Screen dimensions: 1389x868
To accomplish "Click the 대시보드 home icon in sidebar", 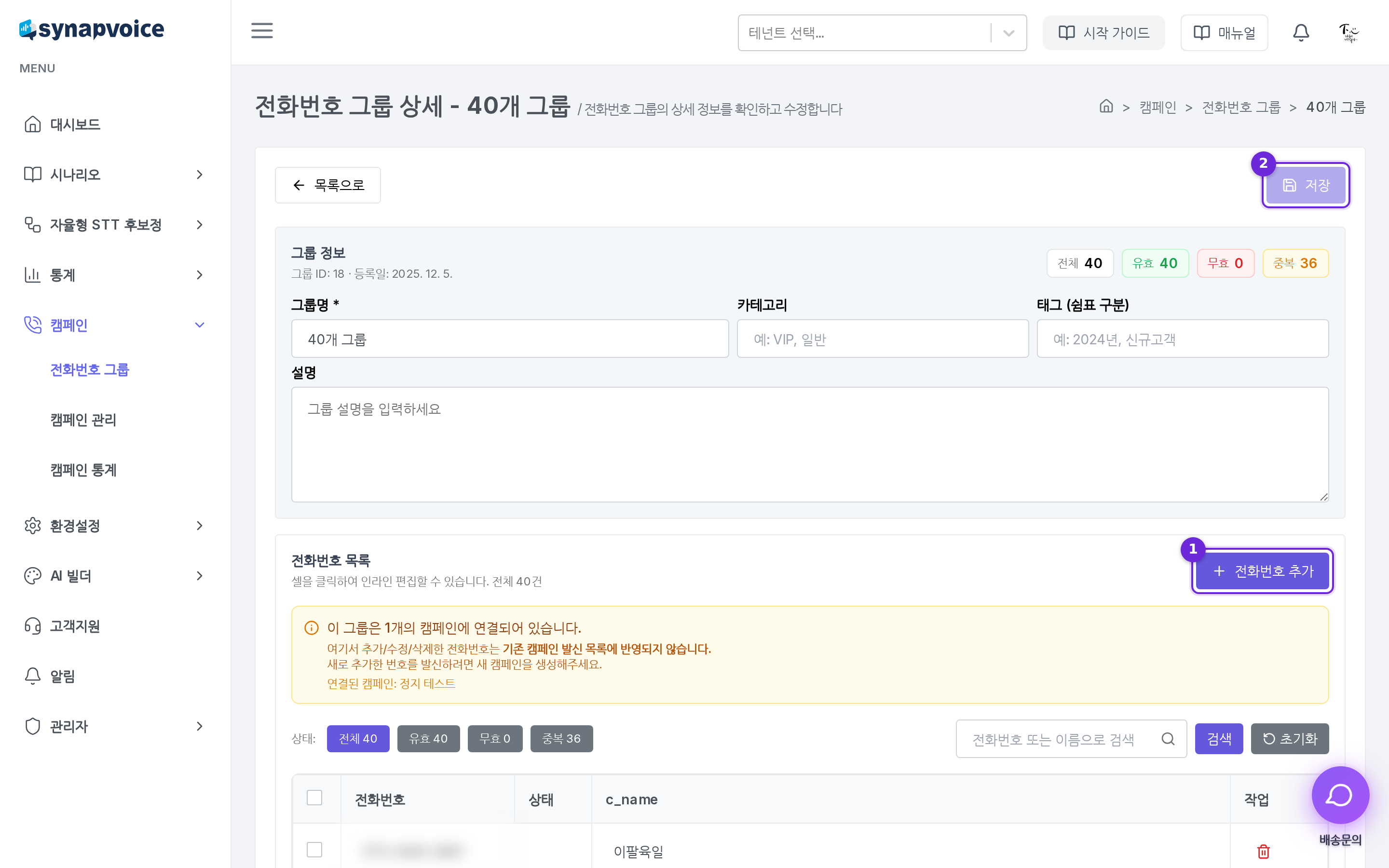I will (x=33, y=124).
